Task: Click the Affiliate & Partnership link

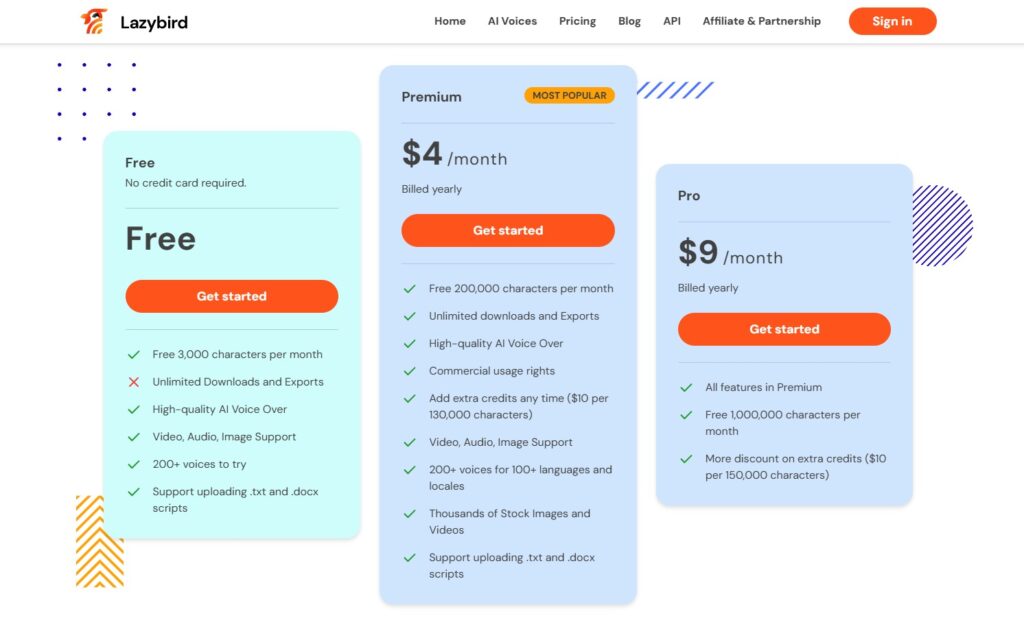Action: point(761,20)
